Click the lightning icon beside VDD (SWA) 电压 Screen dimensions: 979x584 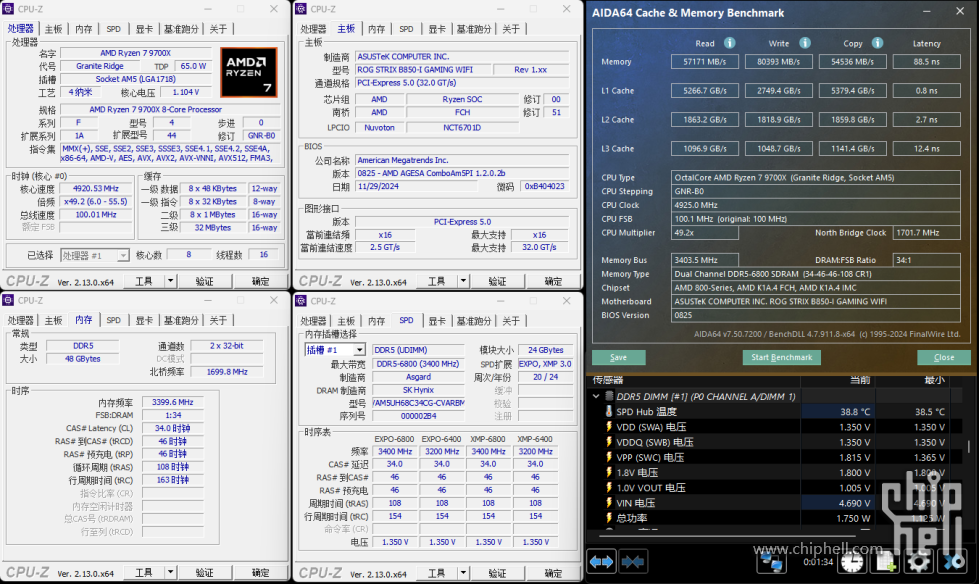609,427
